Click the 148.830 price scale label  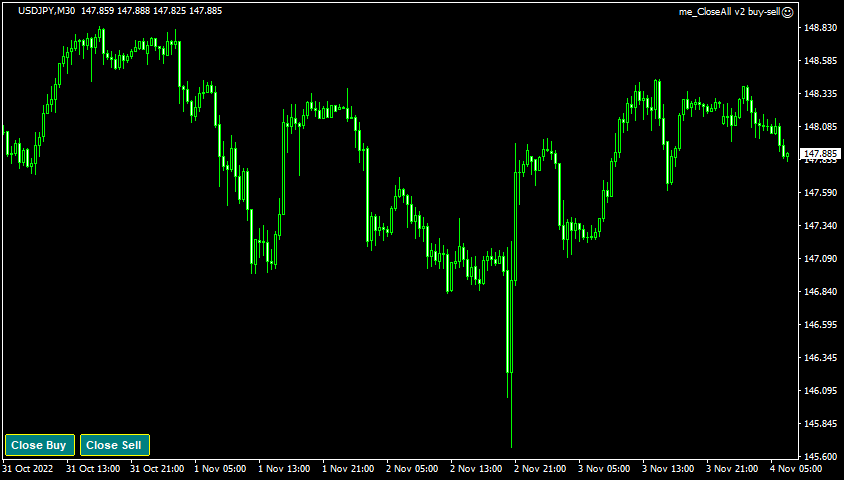[x=821, y=28]
